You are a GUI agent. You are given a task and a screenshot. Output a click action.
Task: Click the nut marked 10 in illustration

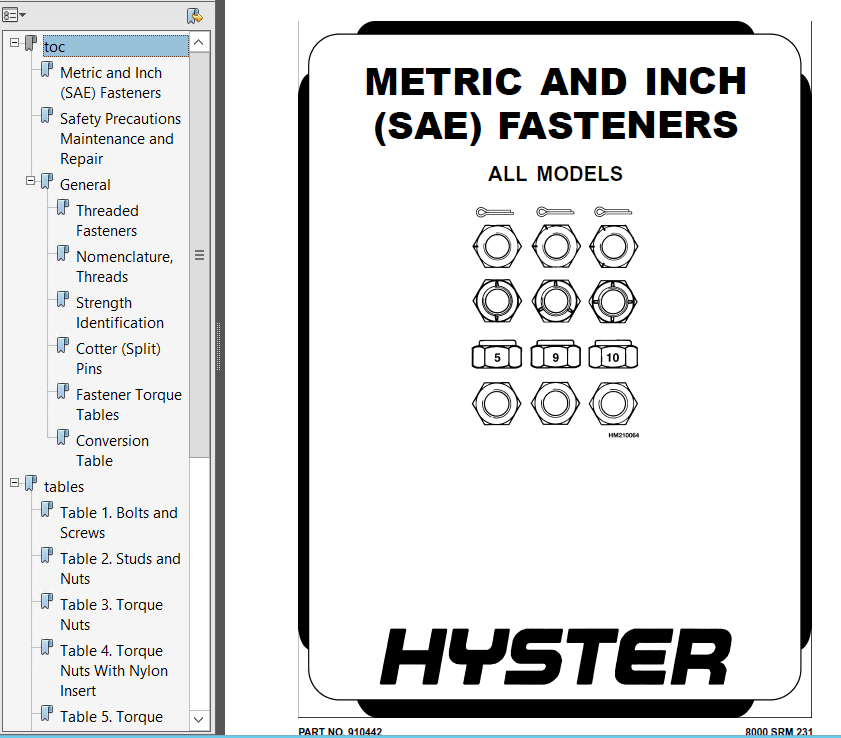[x=614, y=355]
